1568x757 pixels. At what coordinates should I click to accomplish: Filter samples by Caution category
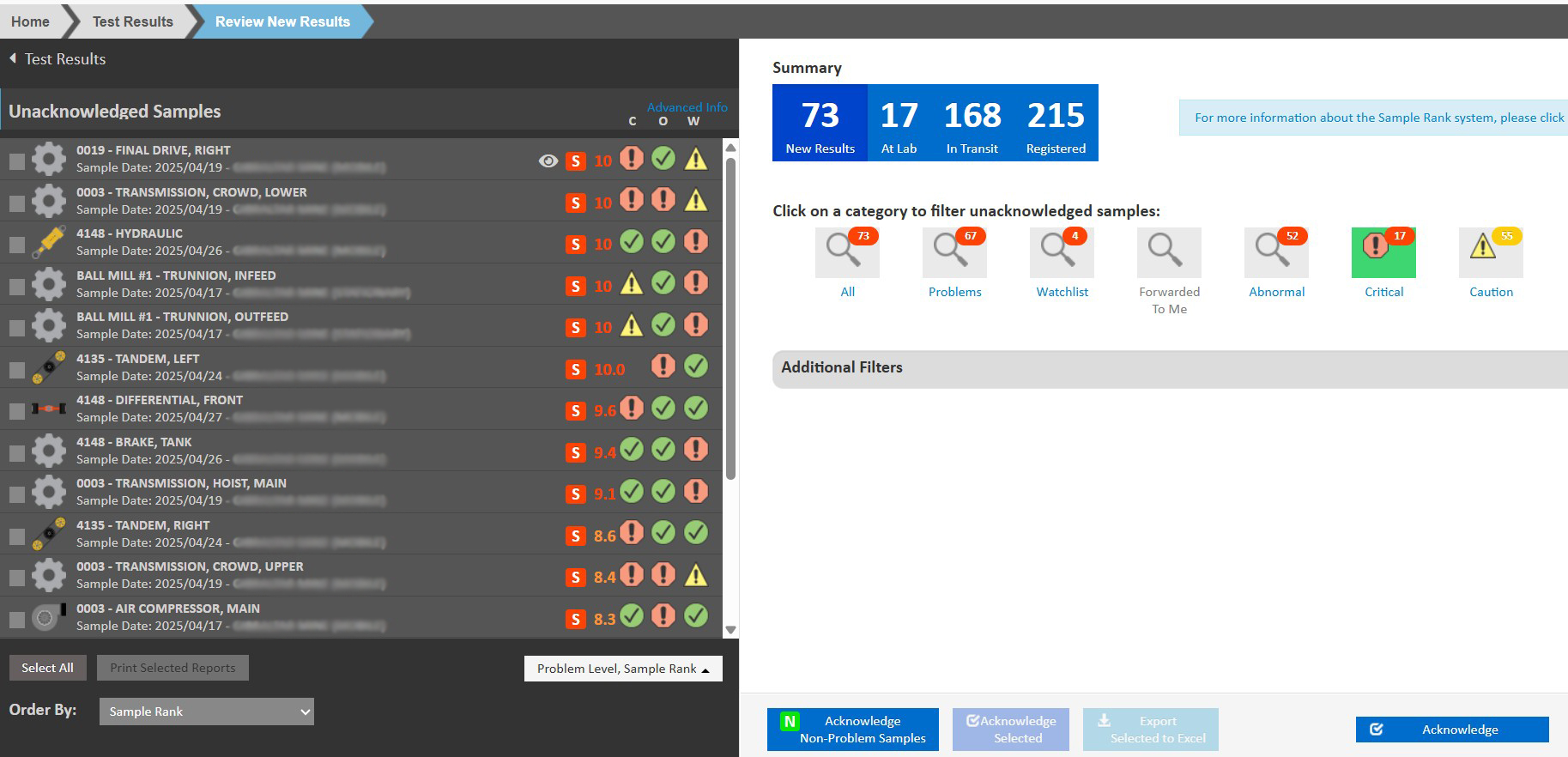(1490, 253)
